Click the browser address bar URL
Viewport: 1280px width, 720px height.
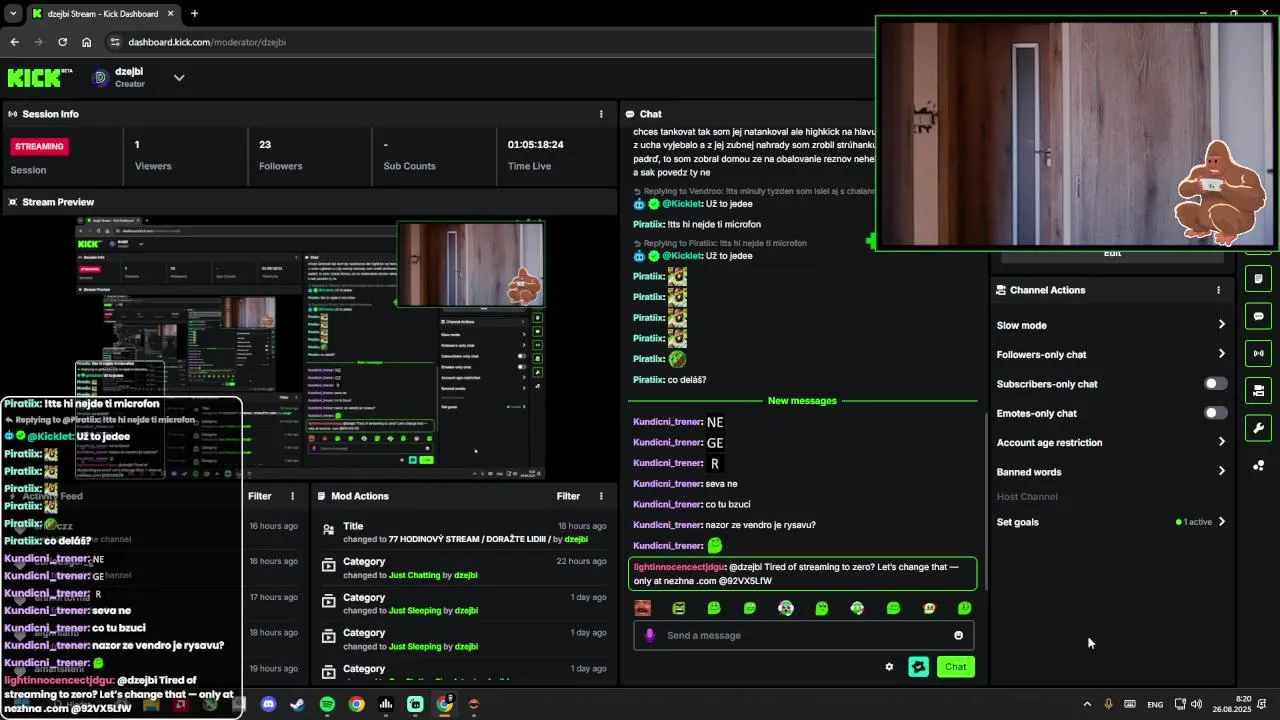click(x=207, y=42)
